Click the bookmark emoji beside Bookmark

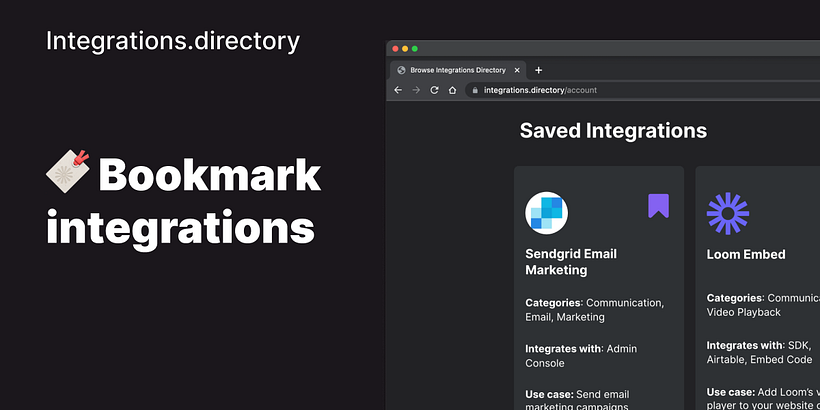point(67,172)
